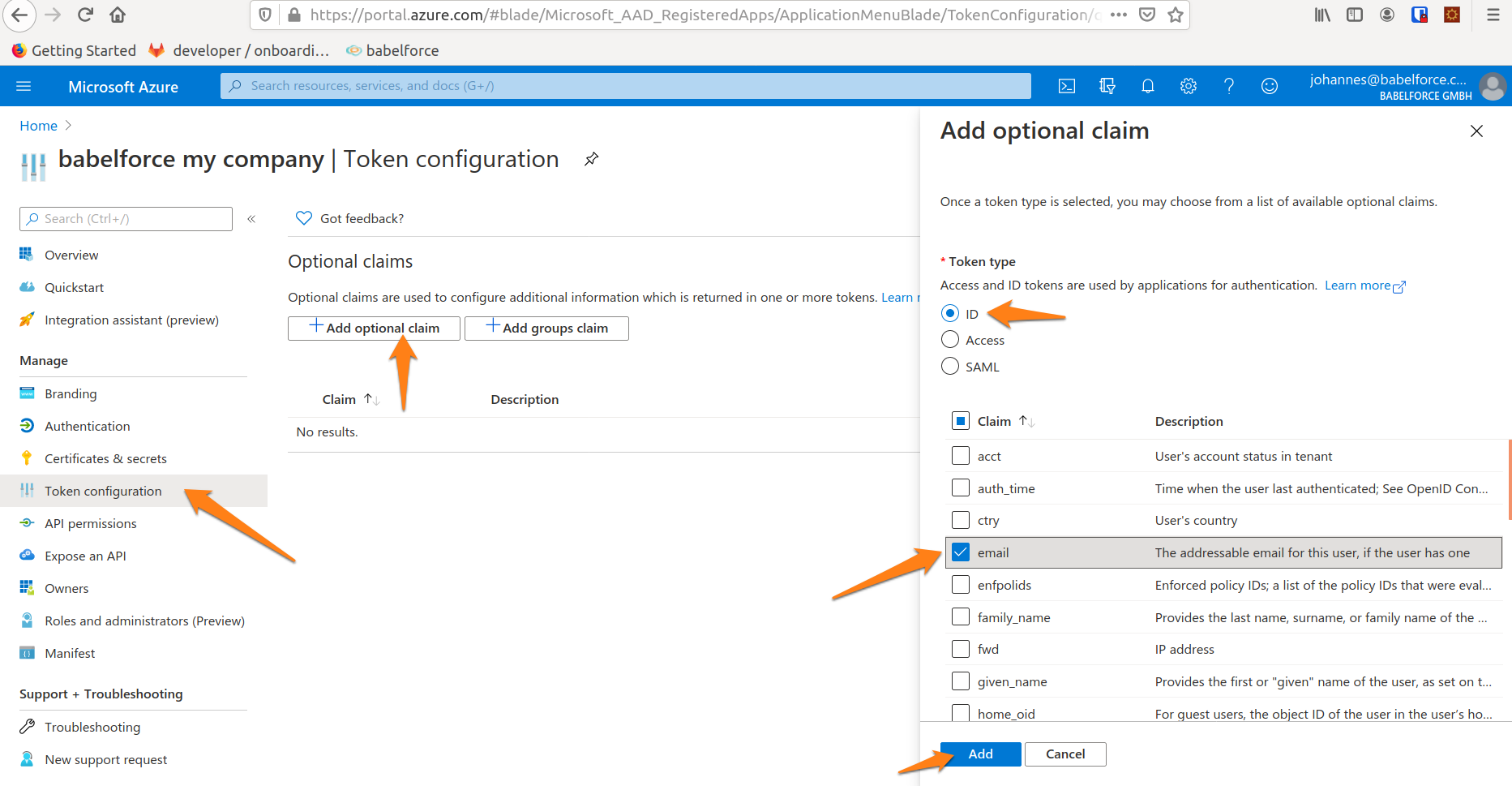Focus Azure search resources field
This screenshot has height=786, width=1512.
click(x=626, y=86)
